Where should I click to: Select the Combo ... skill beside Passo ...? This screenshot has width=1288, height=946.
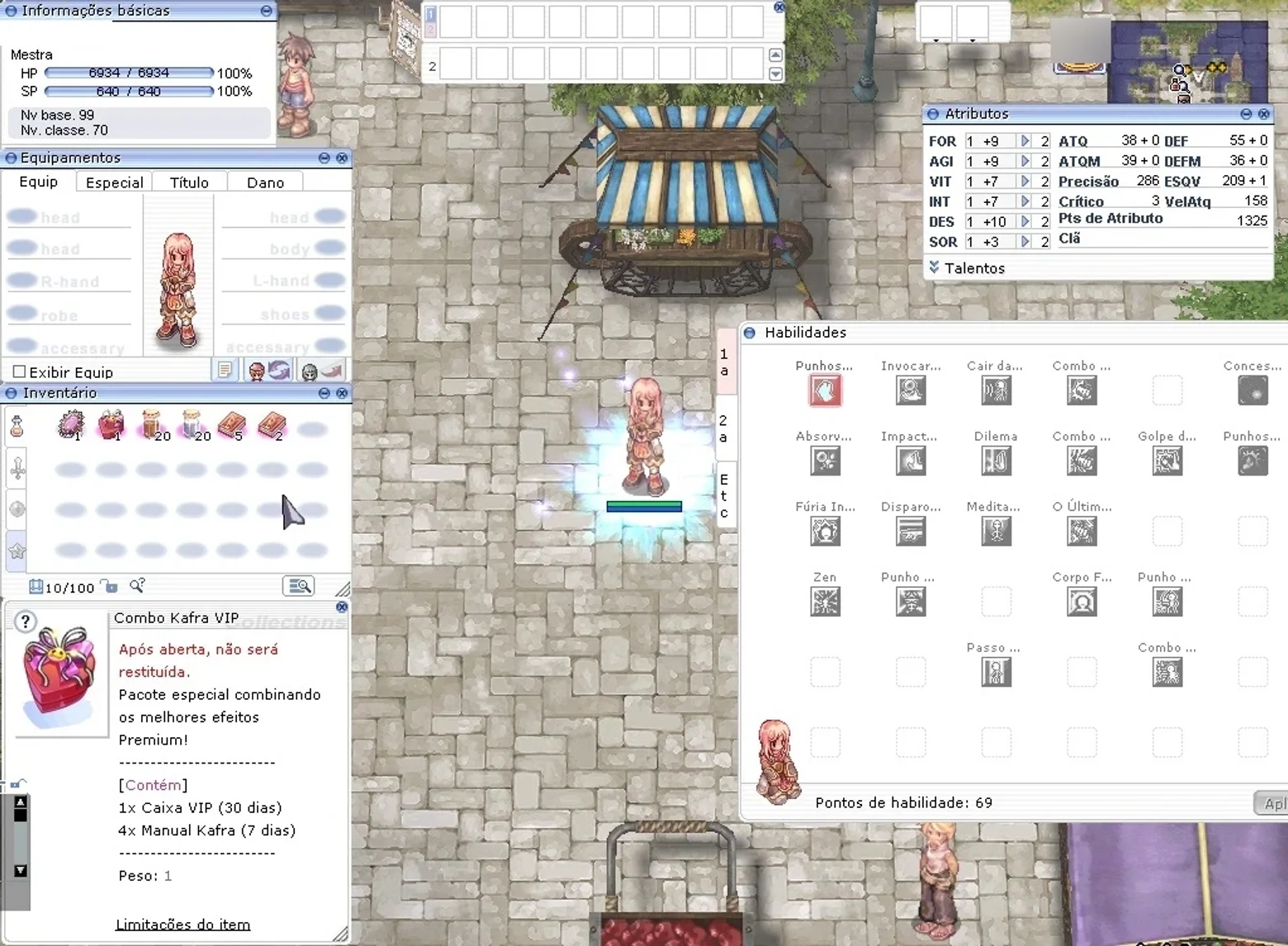[x=1167, y=672]
